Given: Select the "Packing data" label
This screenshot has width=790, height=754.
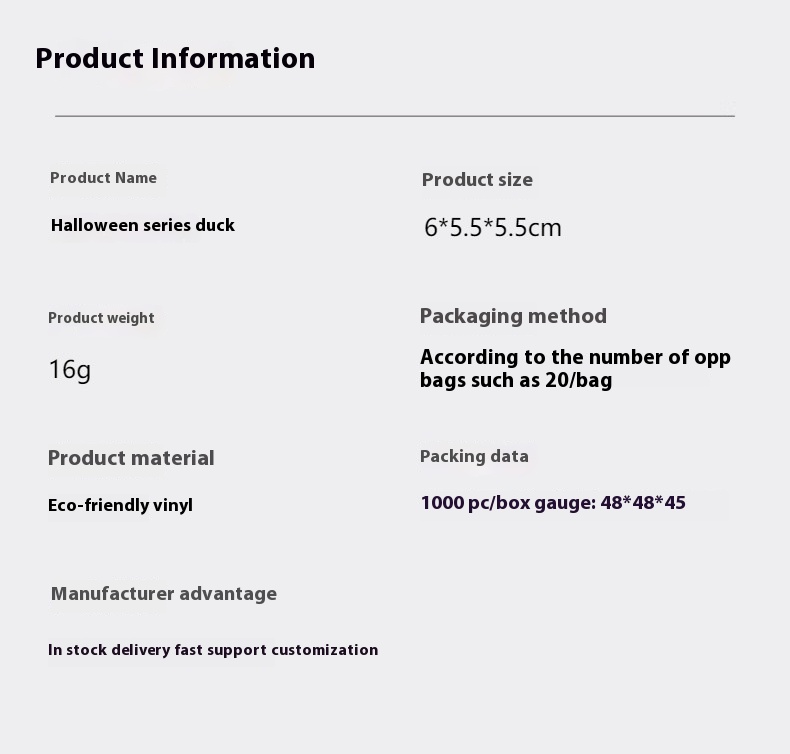Looking at the screenshot, I should coord(474,456).
